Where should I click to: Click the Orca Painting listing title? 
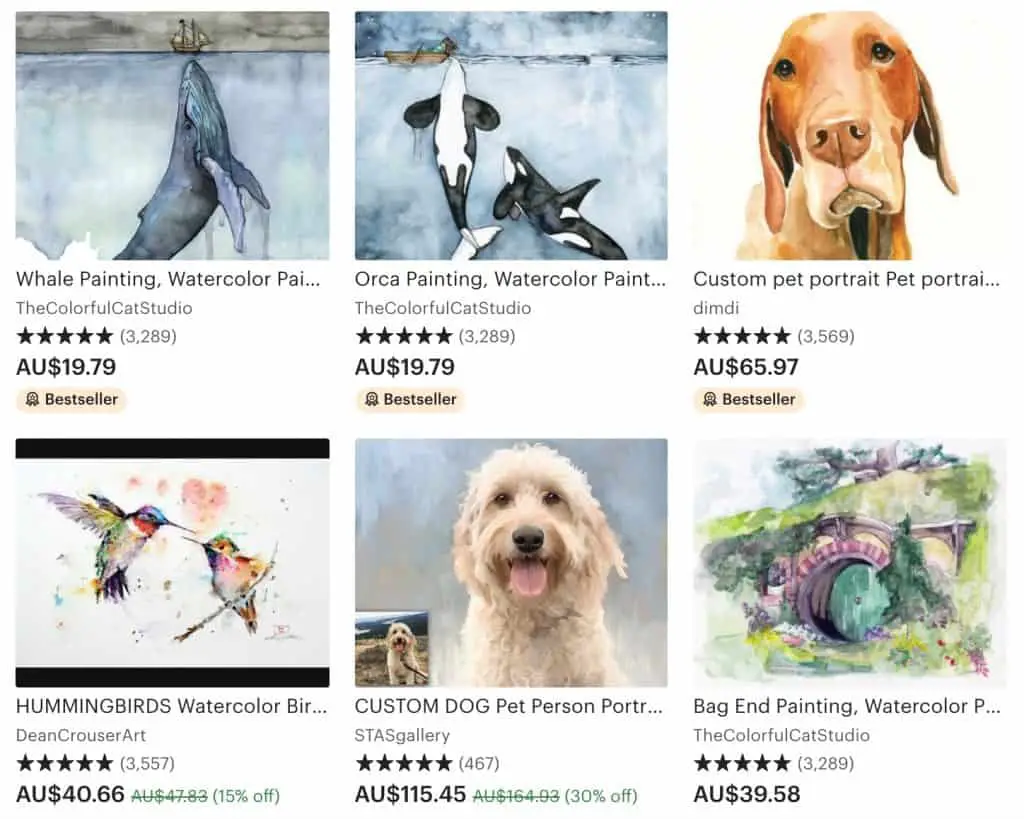(x=510, y=280)
